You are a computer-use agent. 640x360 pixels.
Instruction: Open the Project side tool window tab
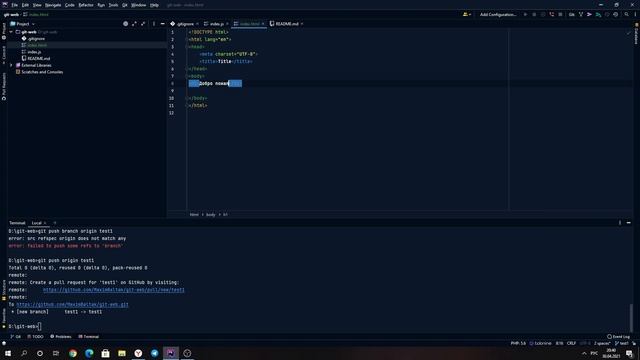coord(4,31)
